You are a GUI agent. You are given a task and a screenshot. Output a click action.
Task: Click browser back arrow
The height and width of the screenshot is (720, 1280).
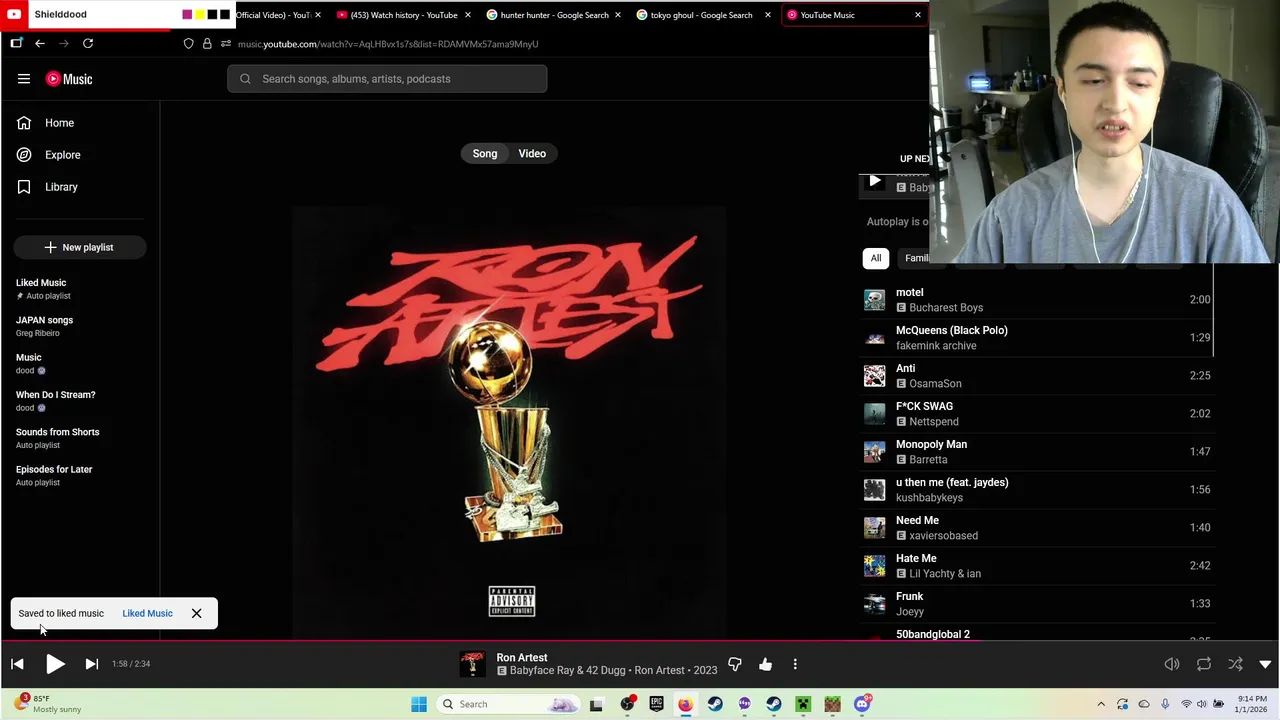tap(40, 44)
